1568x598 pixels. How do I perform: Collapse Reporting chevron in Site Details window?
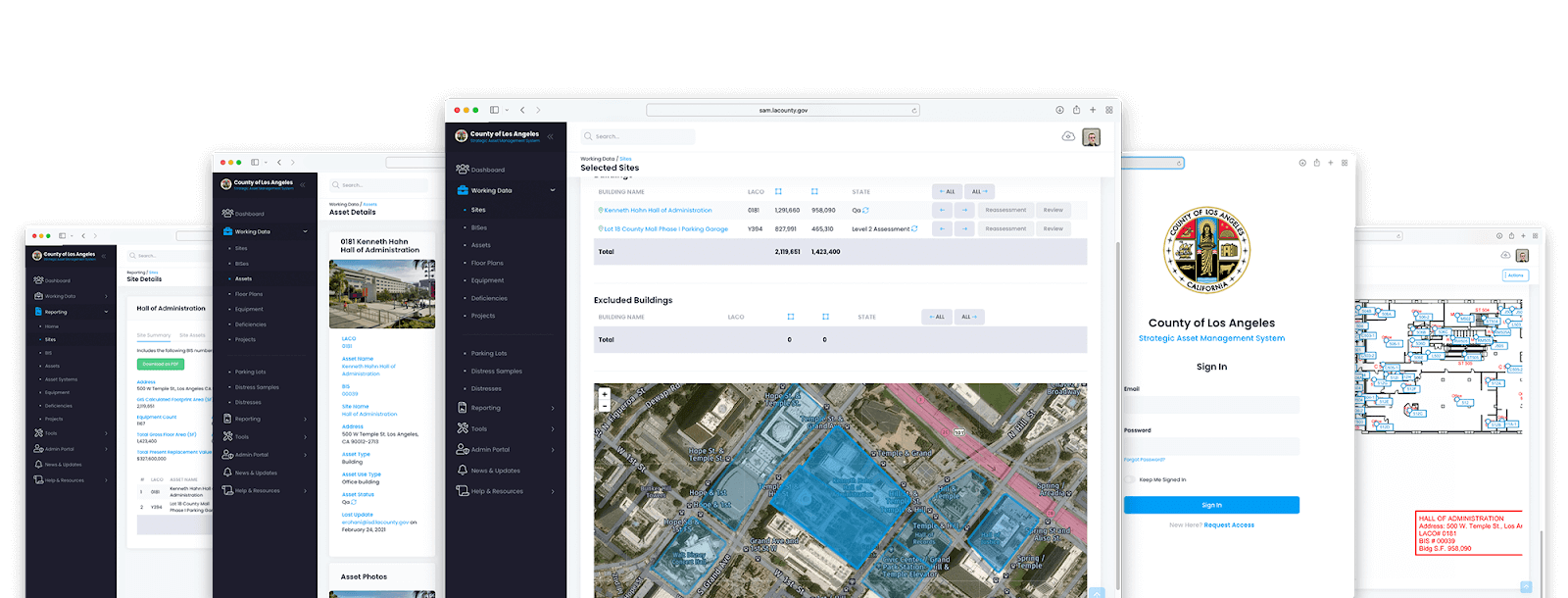coord(106,312)
